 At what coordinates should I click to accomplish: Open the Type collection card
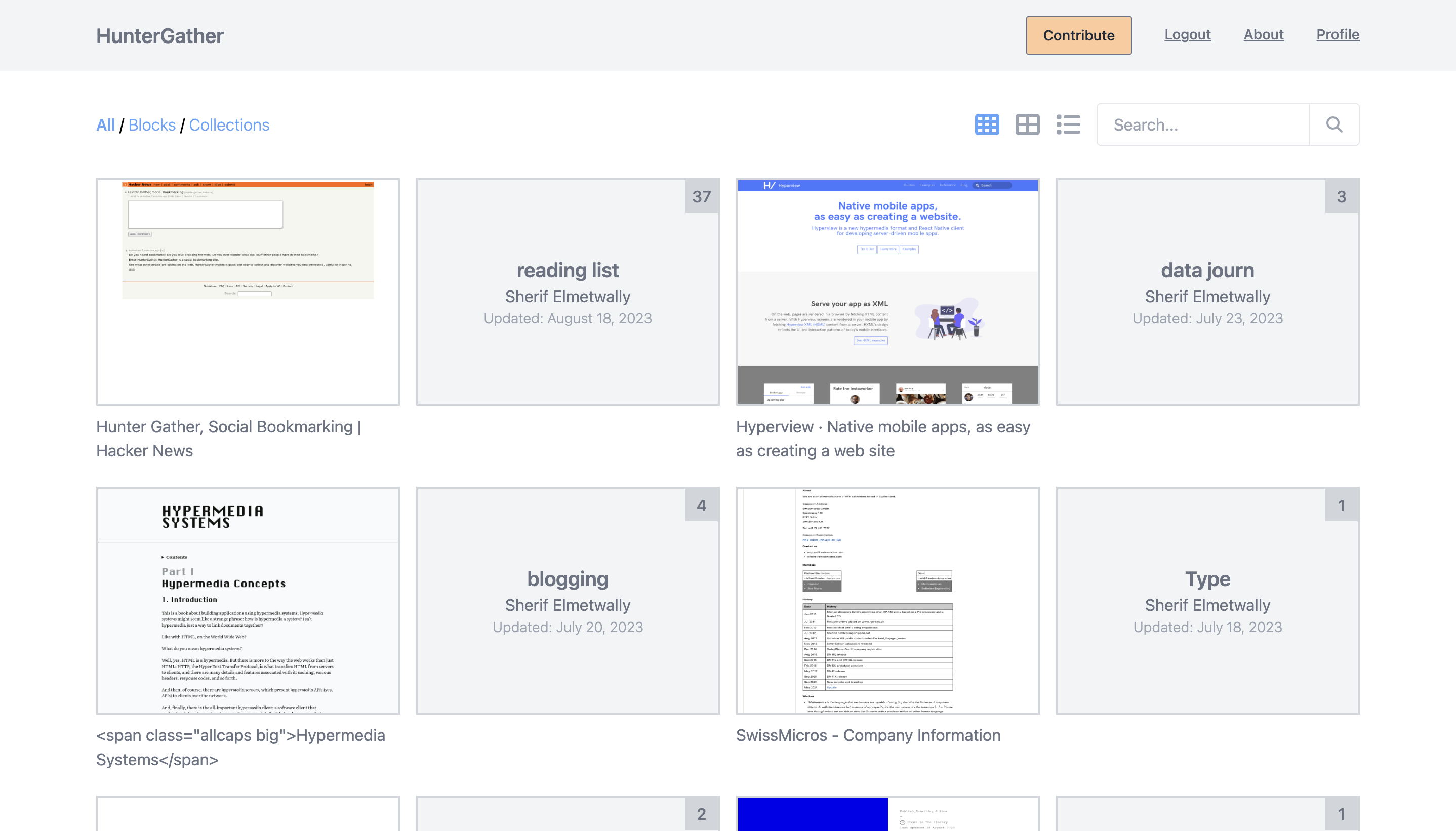pos(1208,600)
